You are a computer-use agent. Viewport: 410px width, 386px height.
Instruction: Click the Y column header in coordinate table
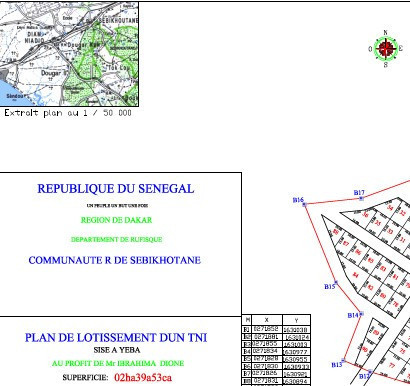pos(296,320)
